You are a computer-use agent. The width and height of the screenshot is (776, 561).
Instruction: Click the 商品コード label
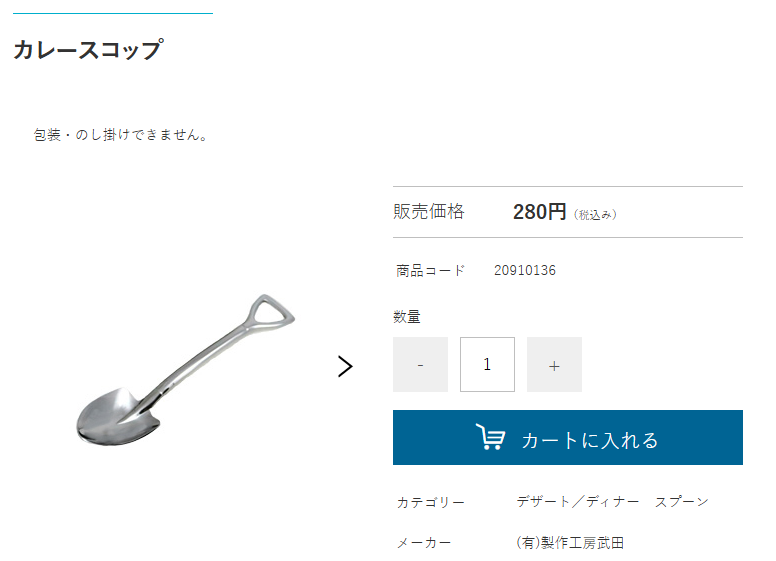coord(430,271)
